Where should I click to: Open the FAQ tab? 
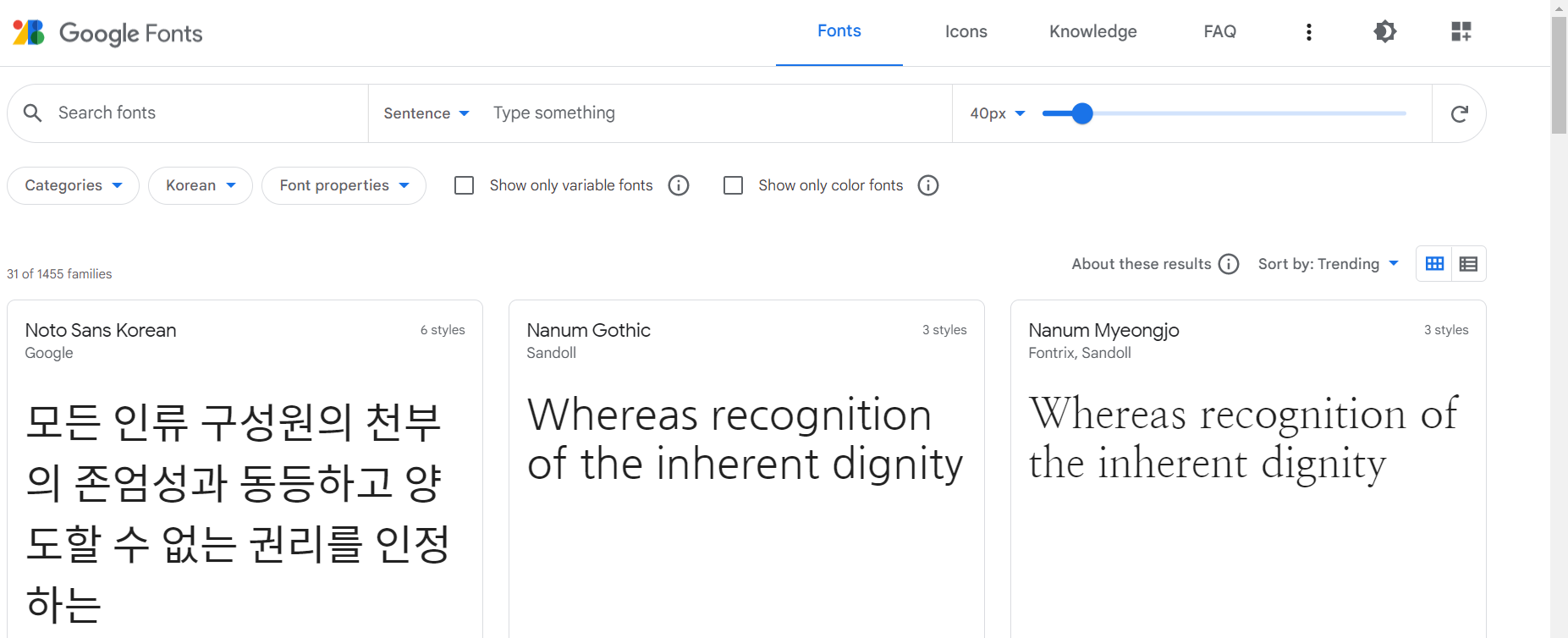(1219, 31)
